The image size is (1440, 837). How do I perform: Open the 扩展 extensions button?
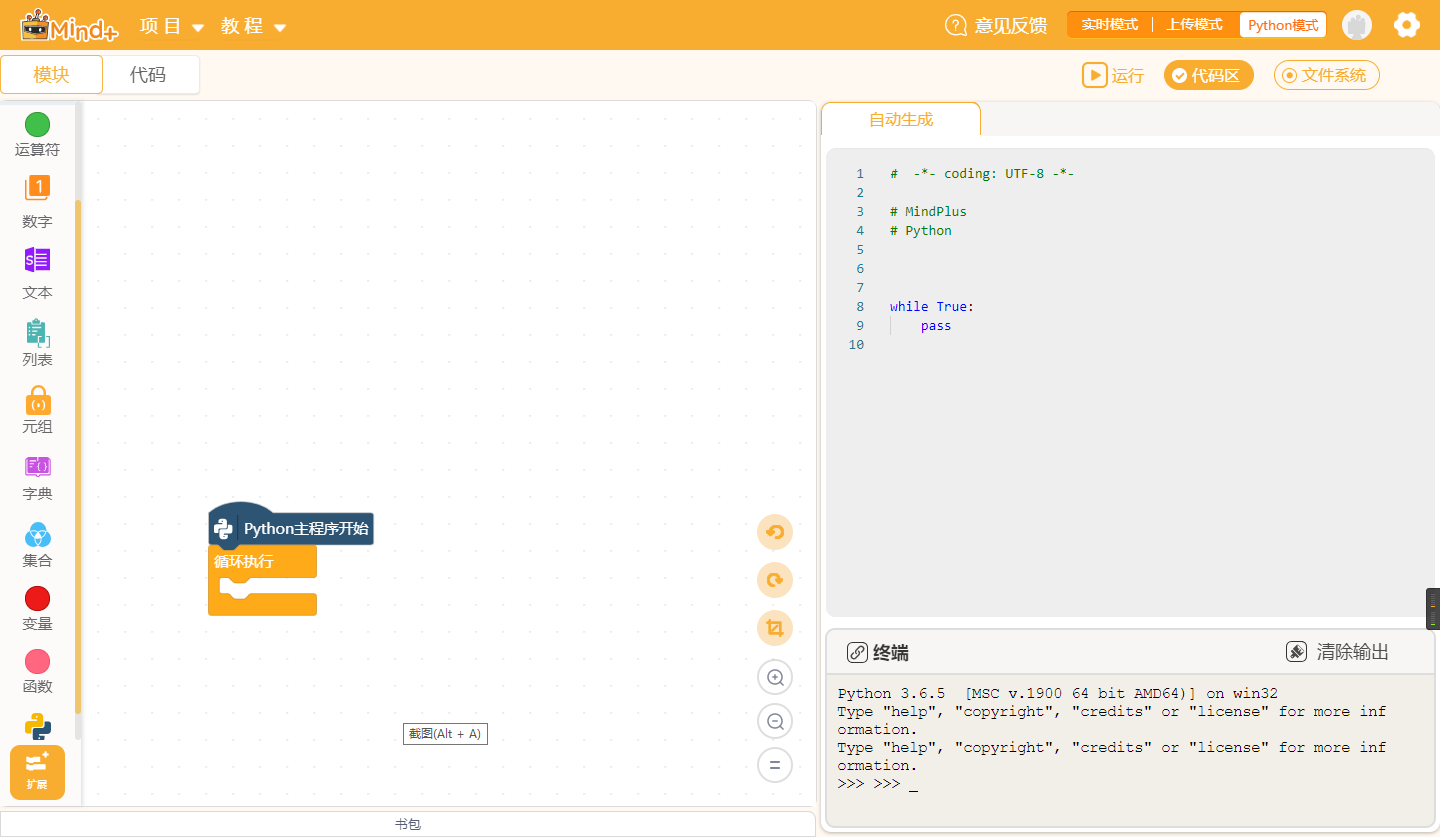click(x=37, y=772)
